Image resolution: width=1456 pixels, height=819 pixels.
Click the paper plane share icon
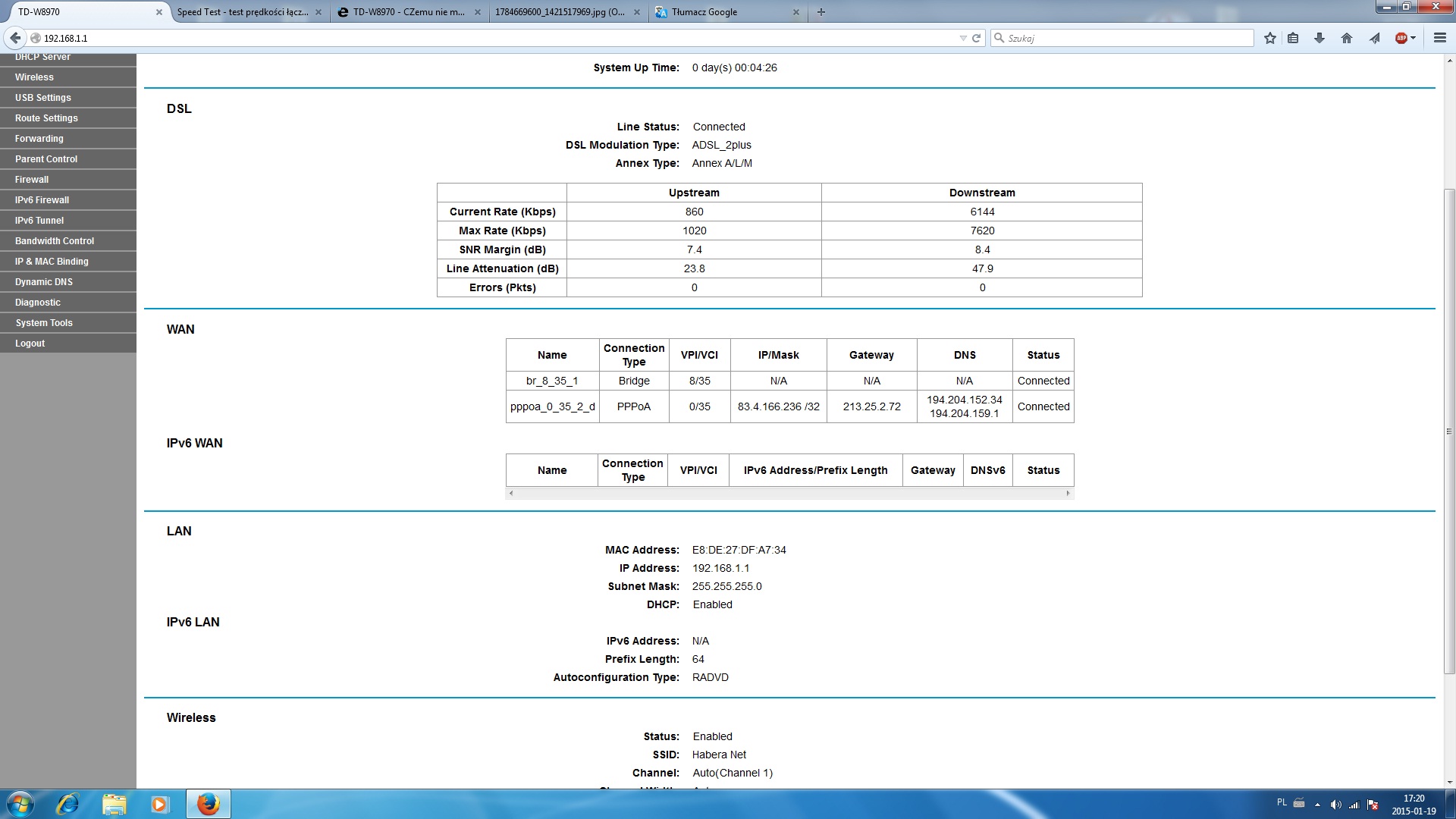tap(1374, 38)
